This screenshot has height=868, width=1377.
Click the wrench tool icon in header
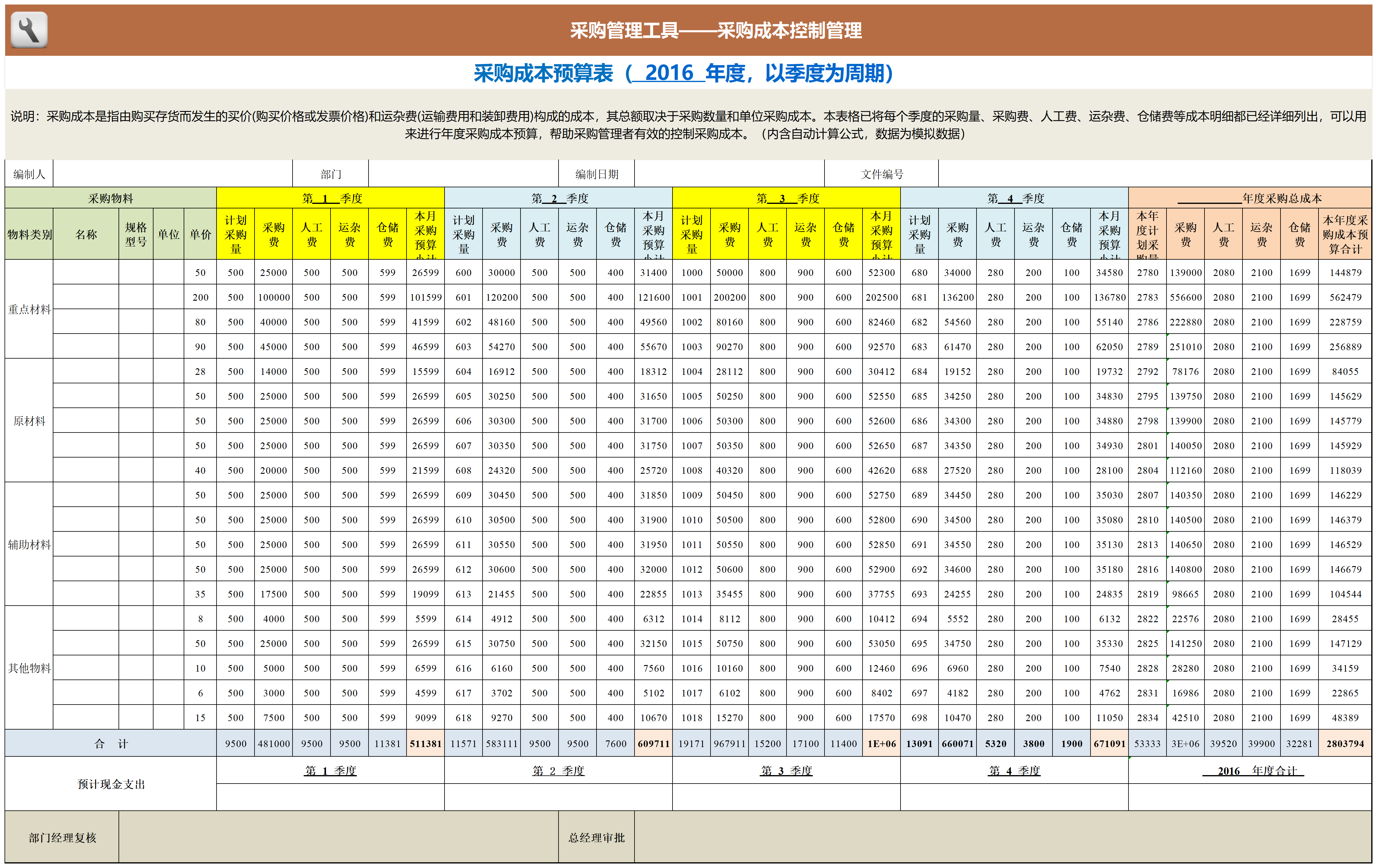29,30
